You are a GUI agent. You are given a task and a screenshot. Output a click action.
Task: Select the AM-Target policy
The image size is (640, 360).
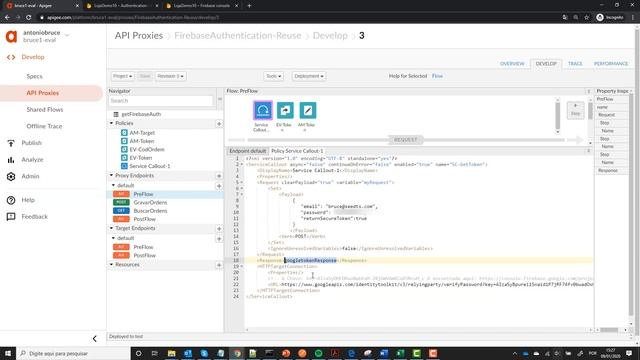tap(142, 133)
